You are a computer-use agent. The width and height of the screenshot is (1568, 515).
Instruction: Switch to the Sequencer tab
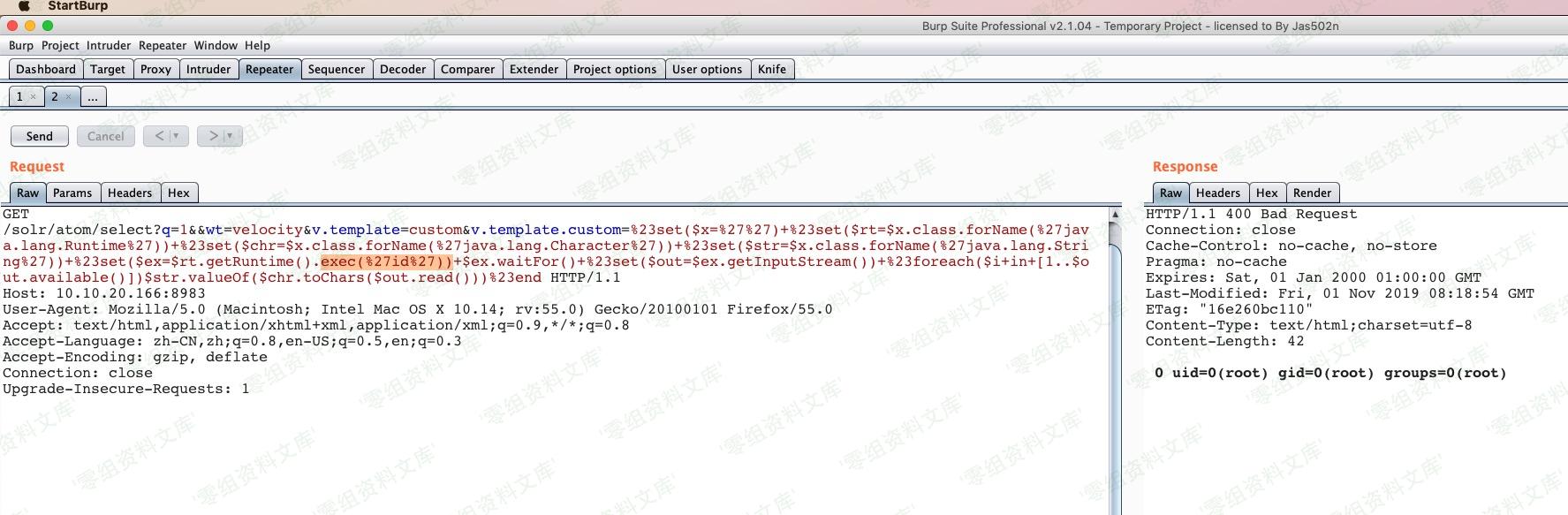point(336,69)
